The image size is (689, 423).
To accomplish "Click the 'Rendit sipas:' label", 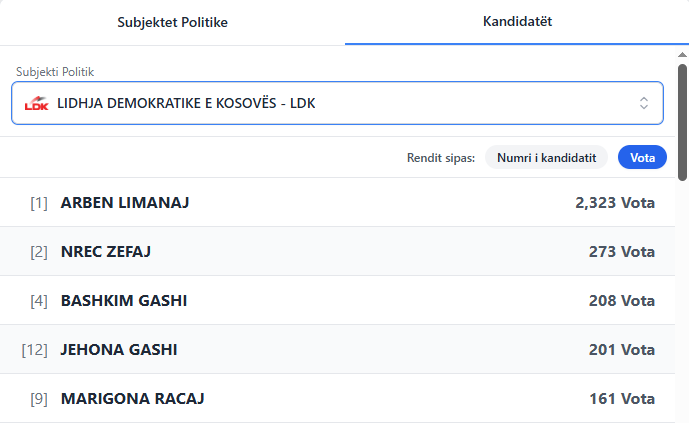I will [441, 158].
